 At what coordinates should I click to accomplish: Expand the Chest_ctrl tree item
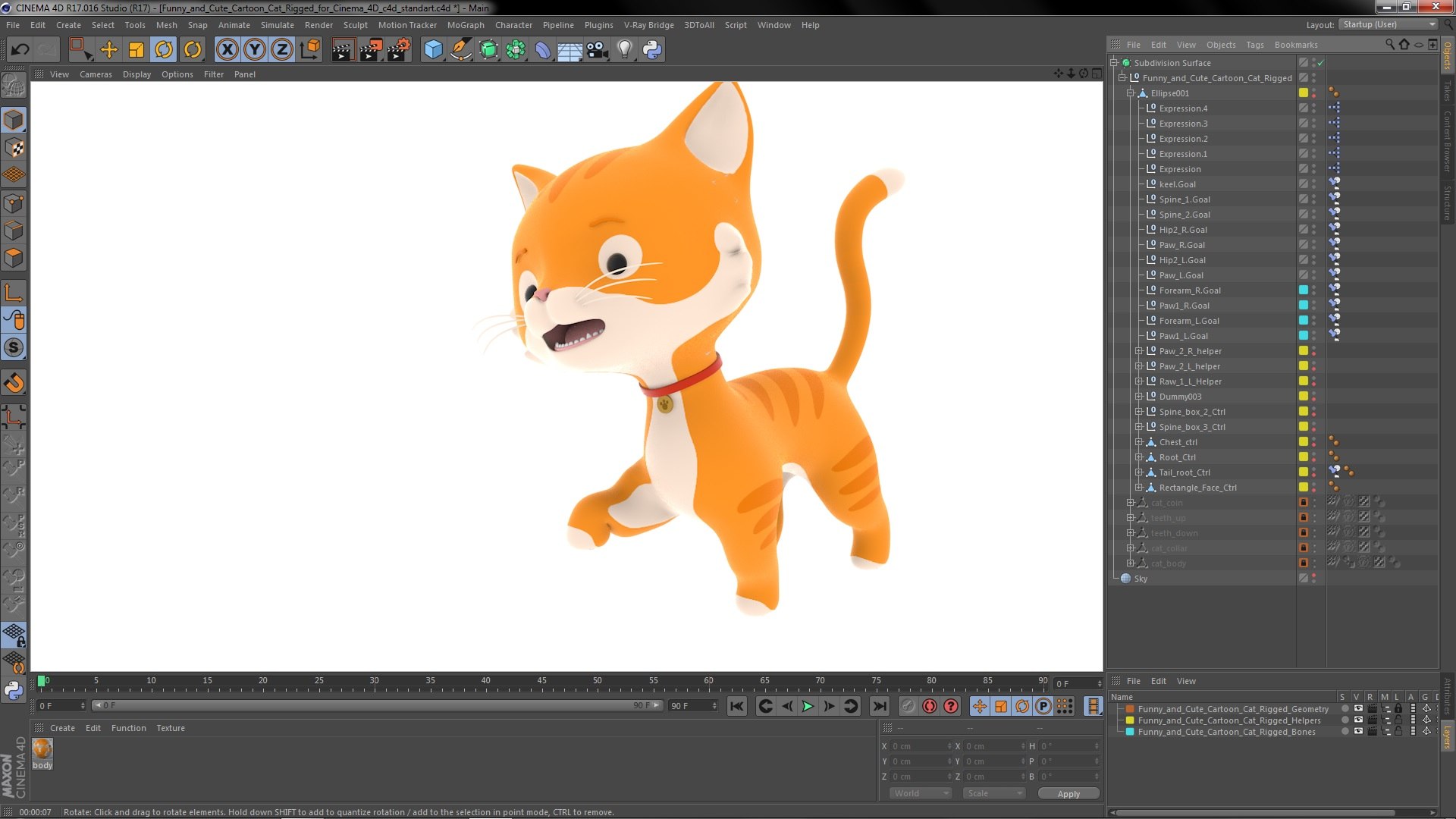pyautogui.click(x=1138, y=442)
